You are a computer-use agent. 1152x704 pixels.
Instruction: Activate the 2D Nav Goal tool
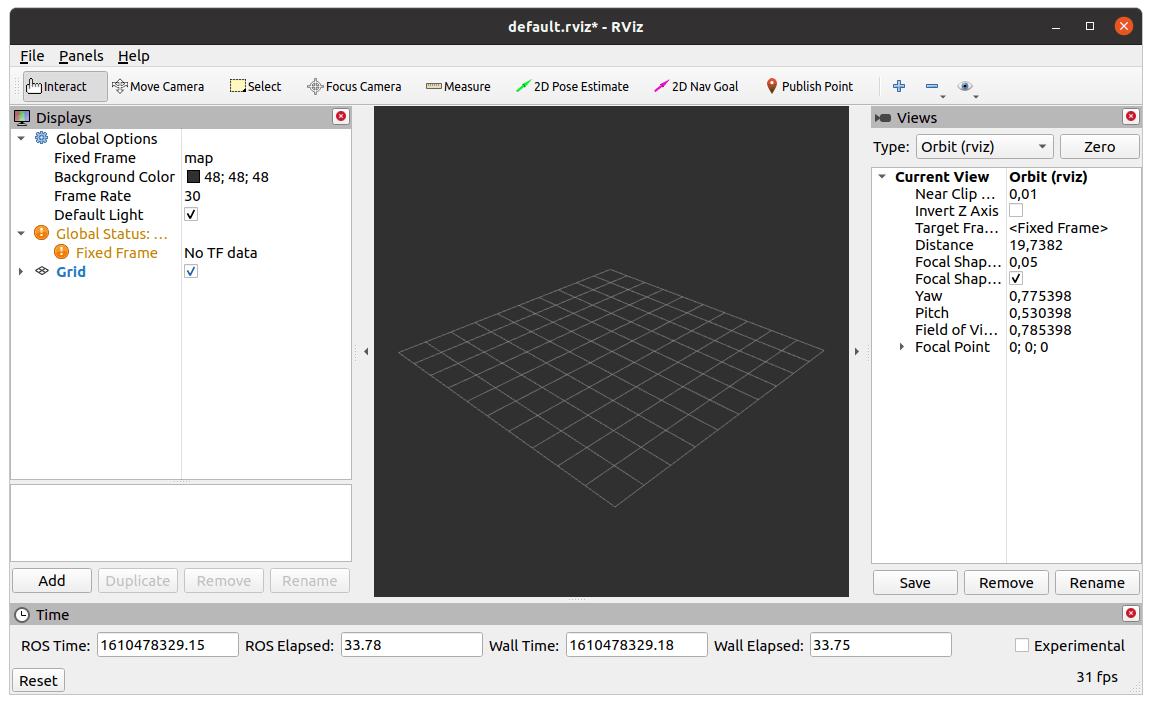[x=696, y=87]
